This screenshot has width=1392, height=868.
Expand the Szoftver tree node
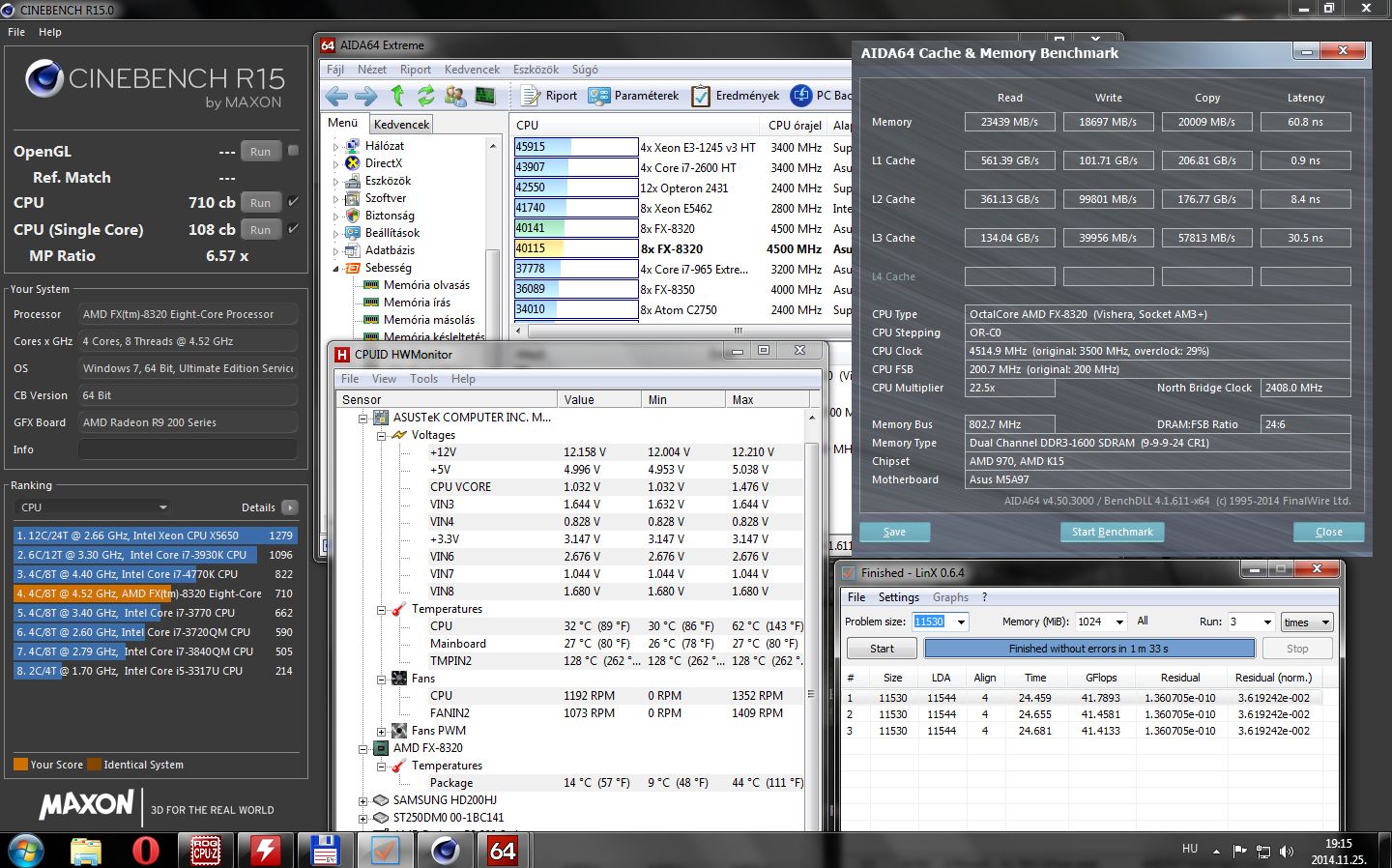coord(336,198)
